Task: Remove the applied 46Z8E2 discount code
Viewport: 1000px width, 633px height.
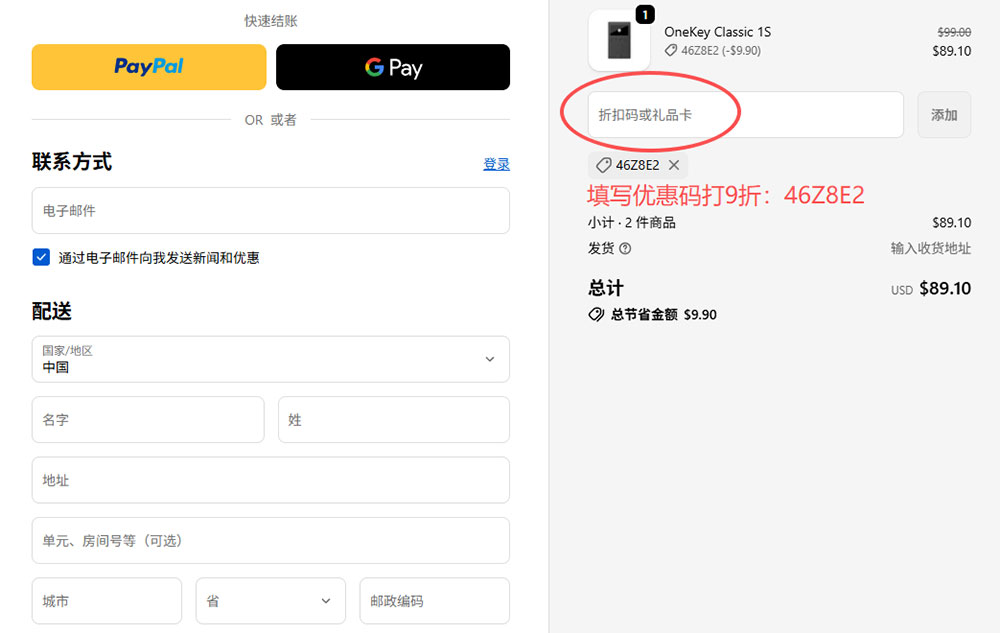Action: click(x=673, y=165)
